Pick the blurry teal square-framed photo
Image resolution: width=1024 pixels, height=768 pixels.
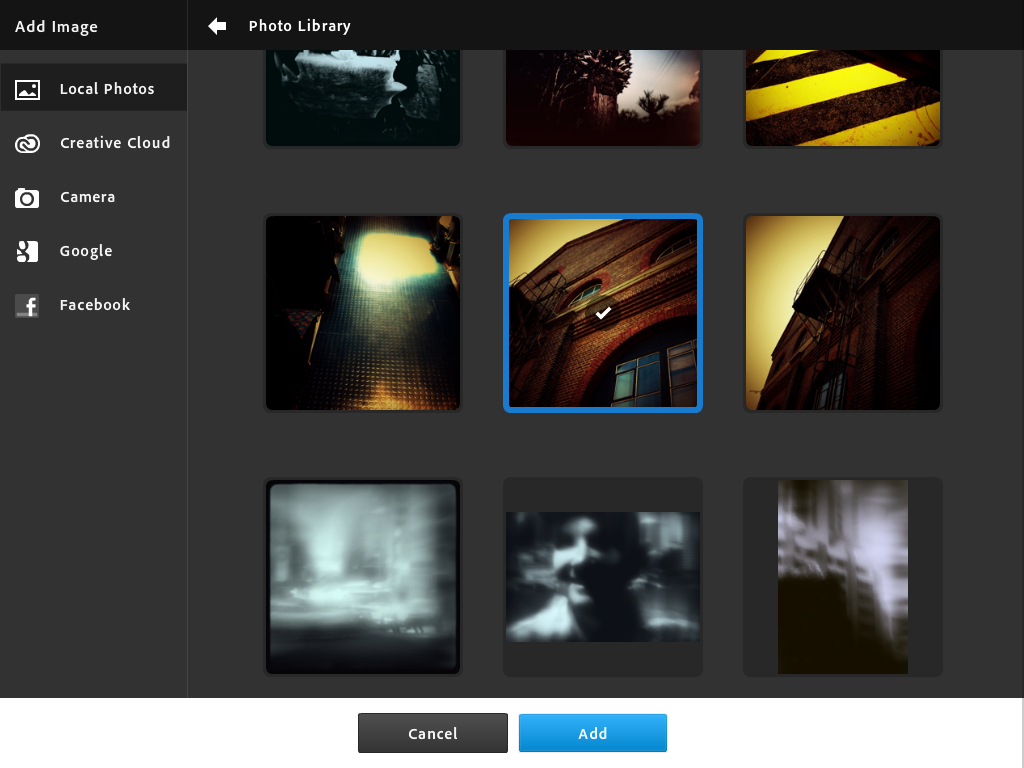(363, 577)
